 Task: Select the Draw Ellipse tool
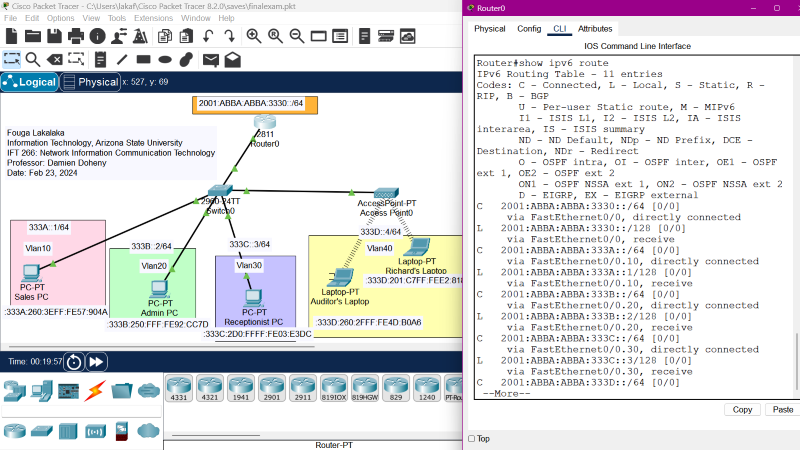click(165, 60)
